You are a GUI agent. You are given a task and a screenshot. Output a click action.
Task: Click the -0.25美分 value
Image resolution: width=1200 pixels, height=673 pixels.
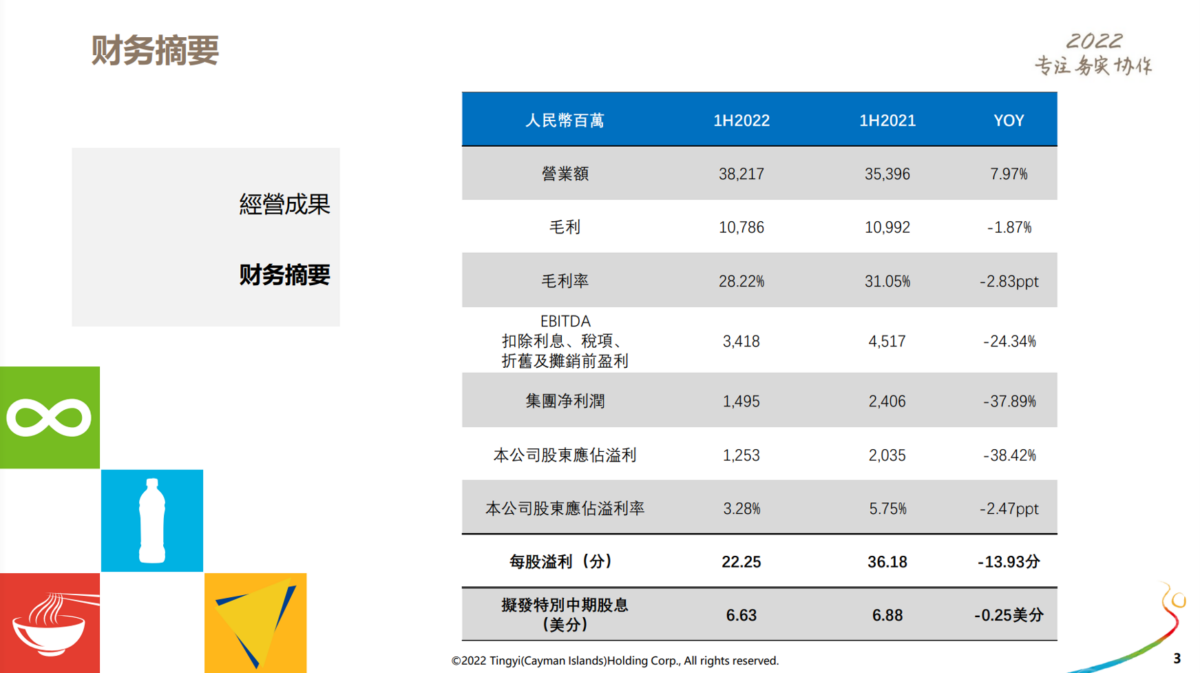coord(1009,615)
